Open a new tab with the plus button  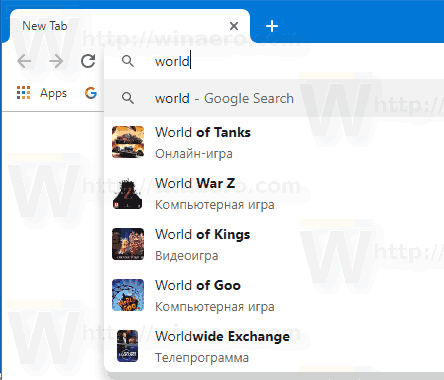pos(272,26)
